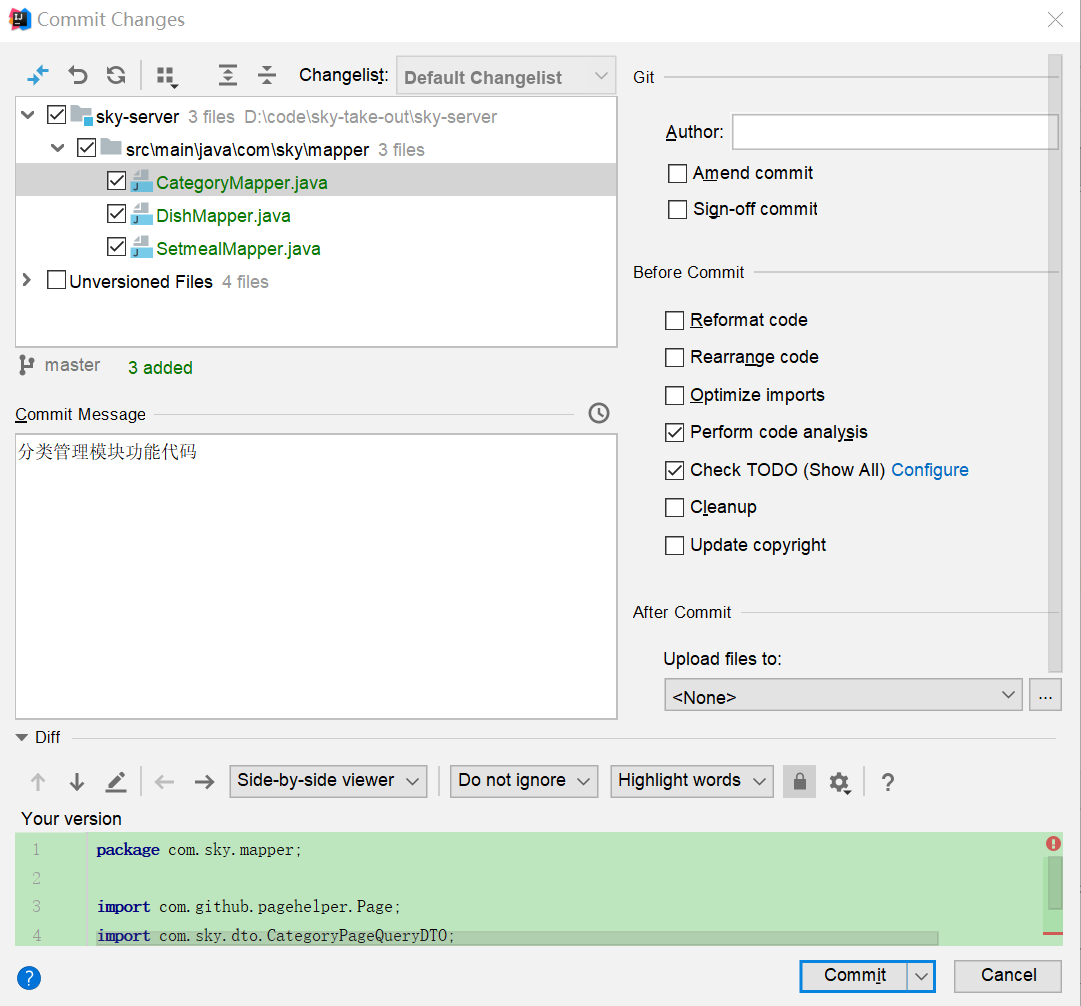Jump to source with pencil icon
This screenshot has width=1081, height=1006.
point(116,781)
